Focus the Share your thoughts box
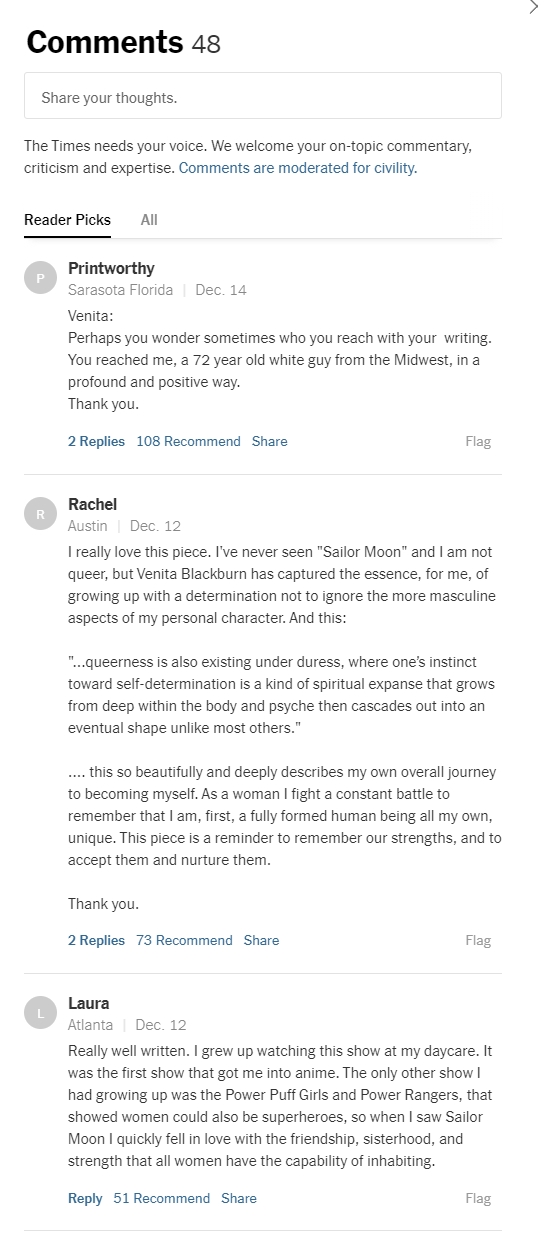538x1234 pixels. (x=263, y=97)
